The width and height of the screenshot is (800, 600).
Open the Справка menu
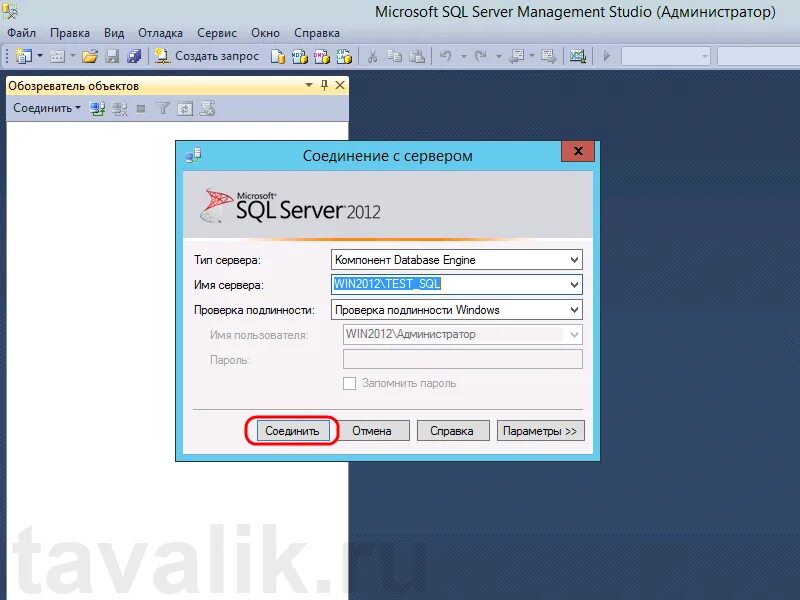[x=317, y=33]
